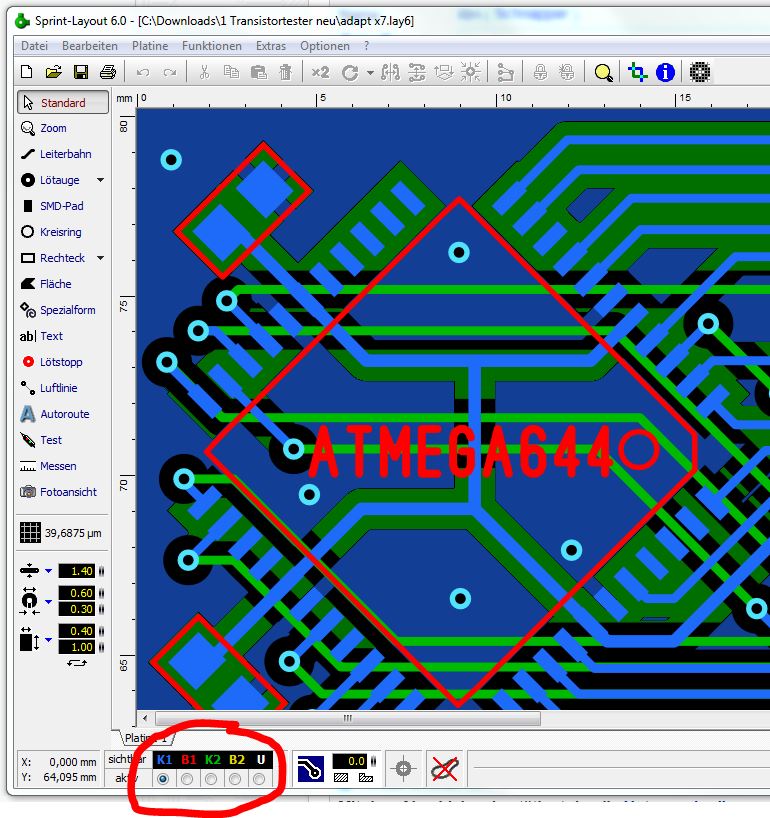Open the Platine menu
Viewport: 770px width, 818px height.
pos(150,46)
